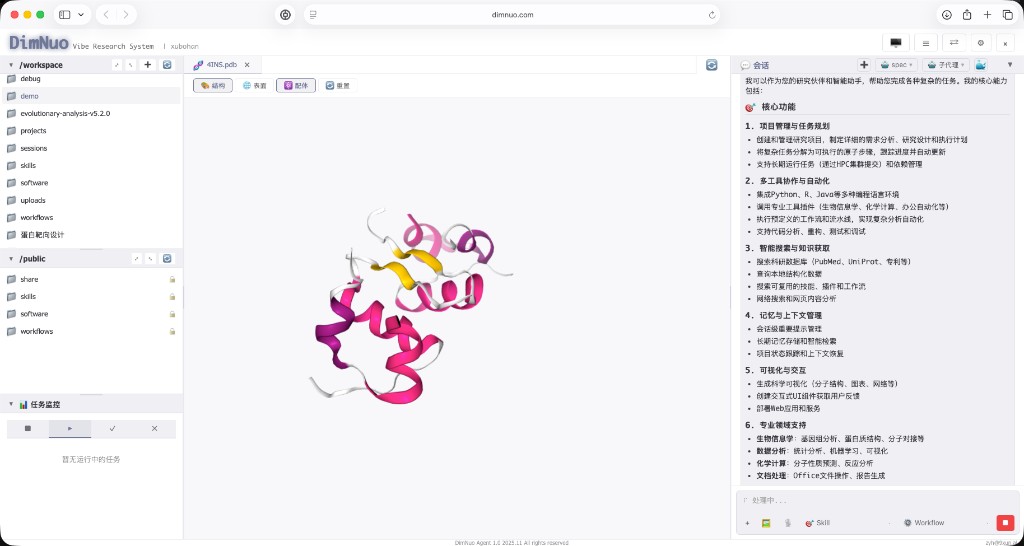Click Safari share icon

pos(967,14)
